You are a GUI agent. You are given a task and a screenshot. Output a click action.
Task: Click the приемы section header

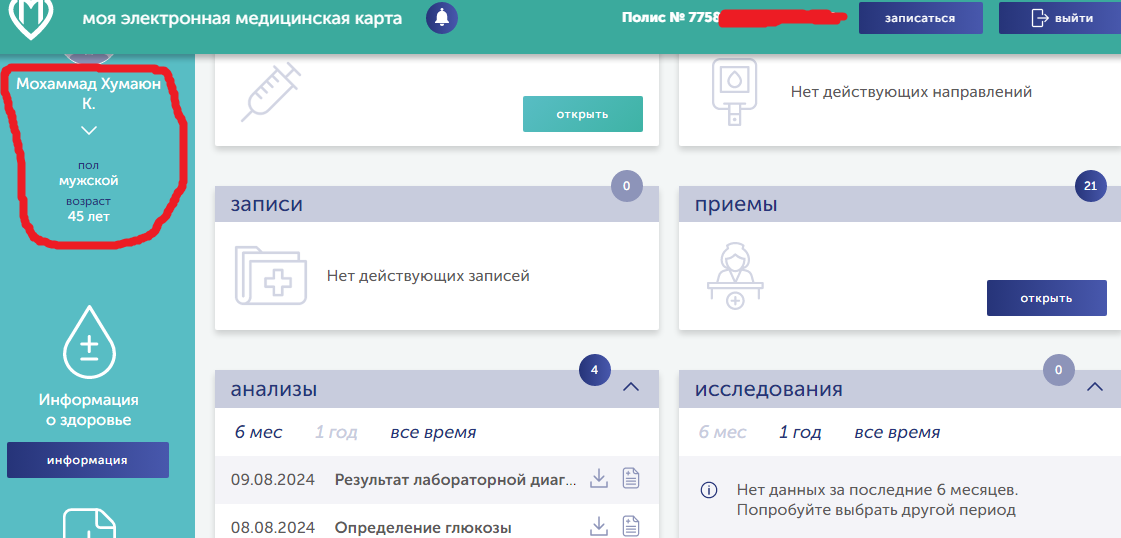click(900, 204)
